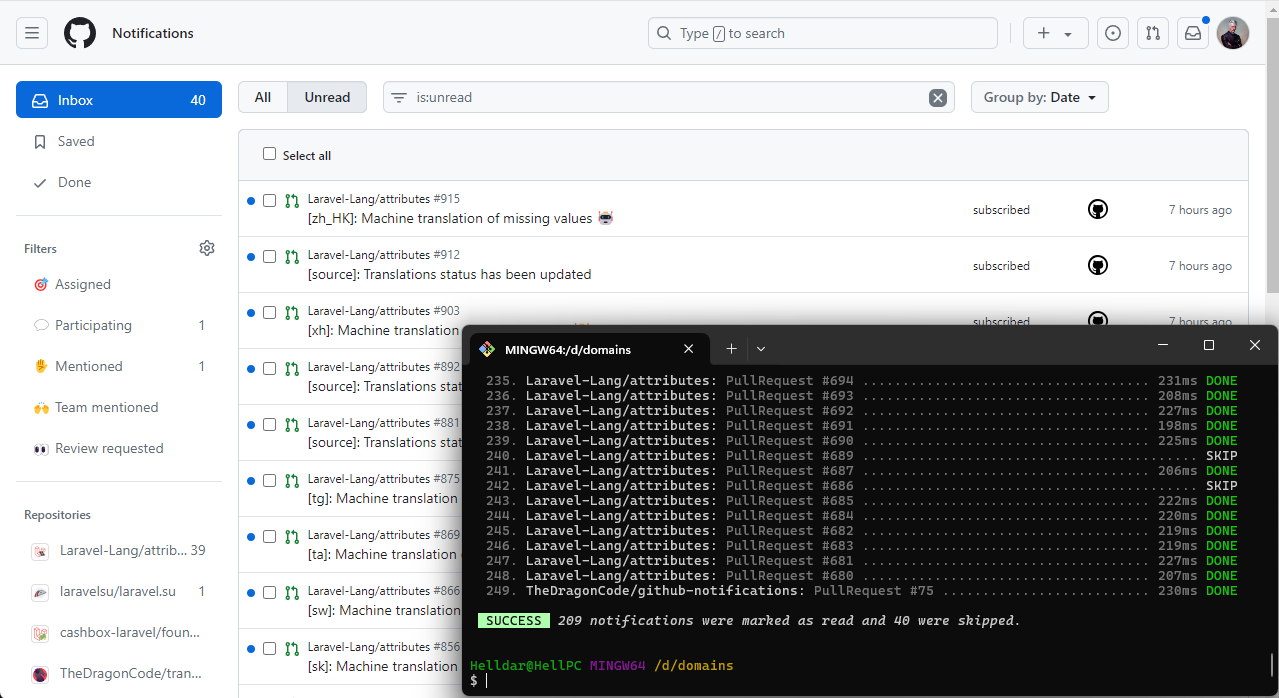The height and width of the screenshot is (698, 1279).
Task: Open the notifications inbox icon in header
Action: [x=1193, y=33]
